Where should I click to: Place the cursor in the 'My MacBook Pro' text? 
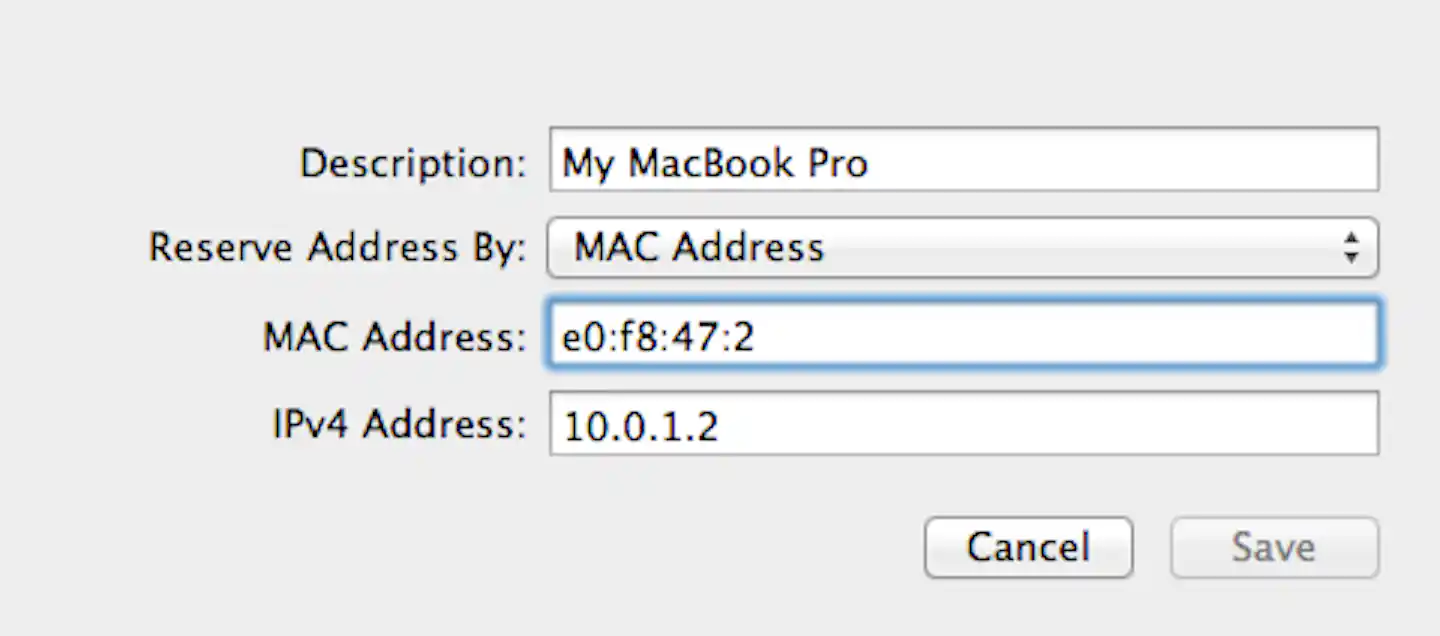715,162
